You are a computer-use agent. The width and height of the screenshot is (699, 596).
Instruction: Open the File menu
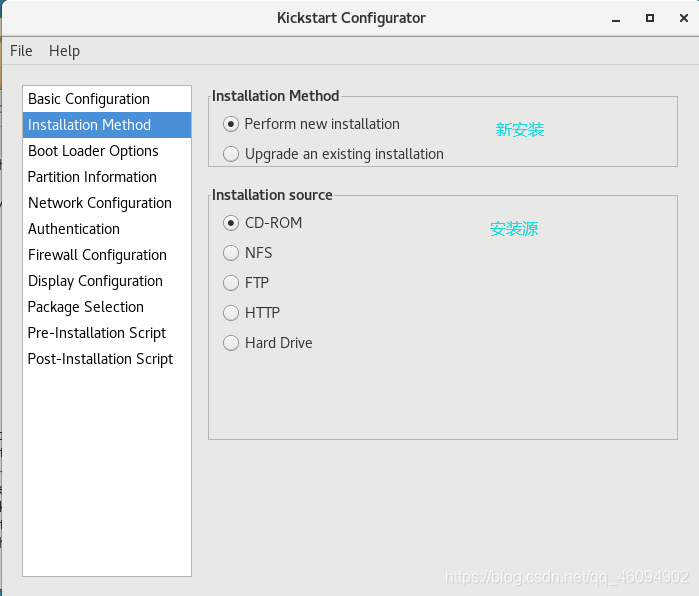click(21, 51)
